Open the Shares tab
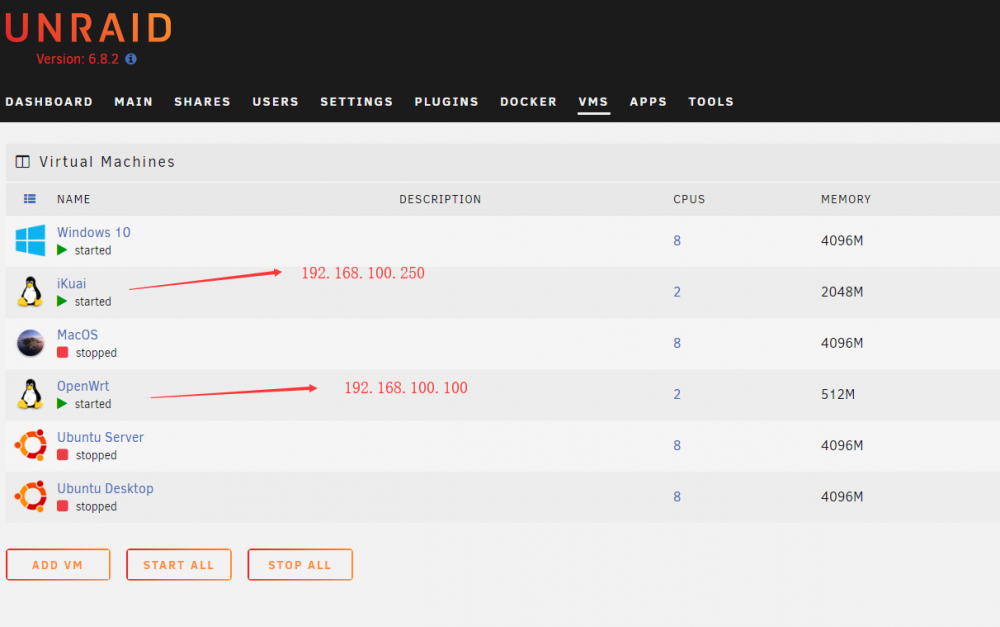1000x627 pixels. click(x=202, y=101)
